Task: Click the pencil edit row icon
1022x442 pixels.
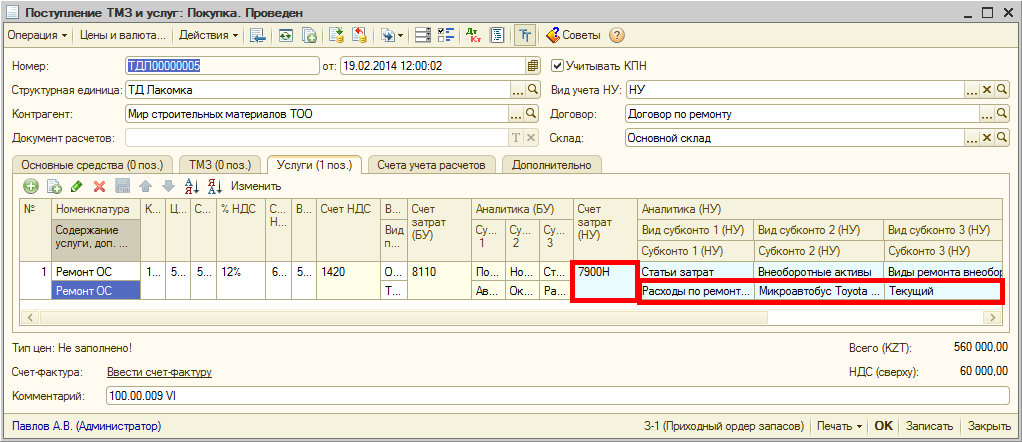Action: (77, 186)
